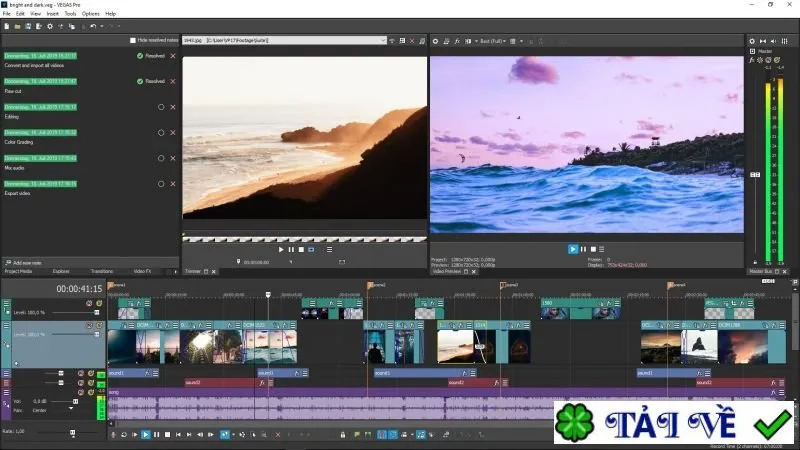
Task: Expand the Pan Center dropdown on audio track
Action: click(x=71, y=409)
